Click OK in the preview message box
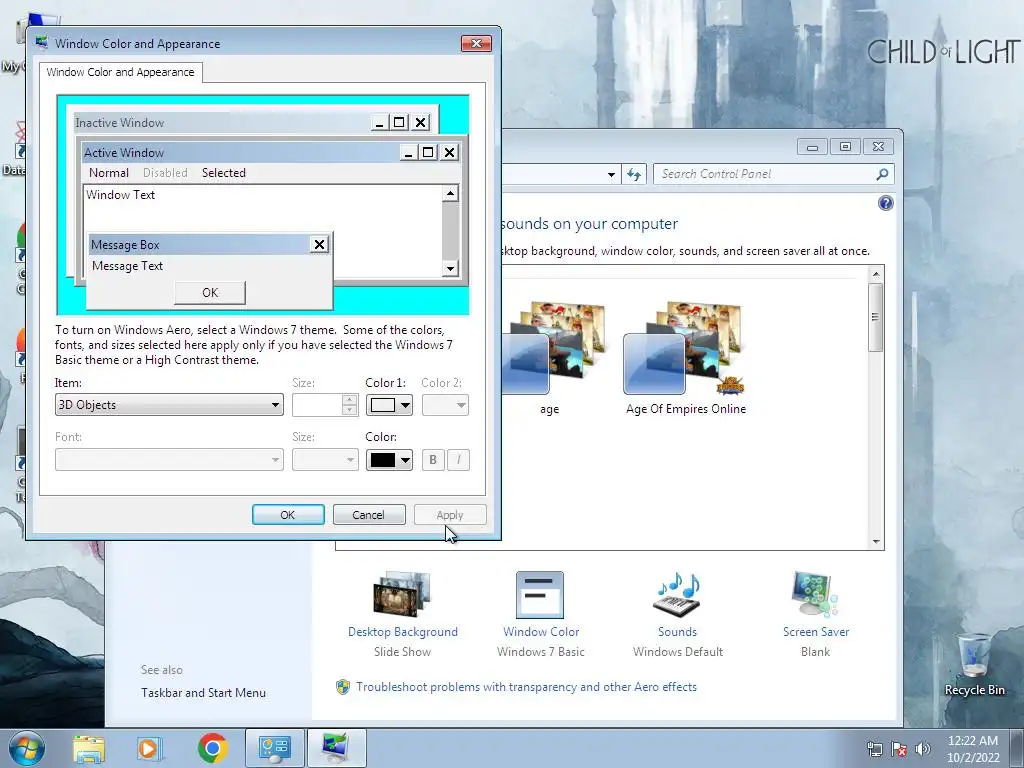This screenshot has height=768, width=1024. pyautogui.click(x=210, y=293)
